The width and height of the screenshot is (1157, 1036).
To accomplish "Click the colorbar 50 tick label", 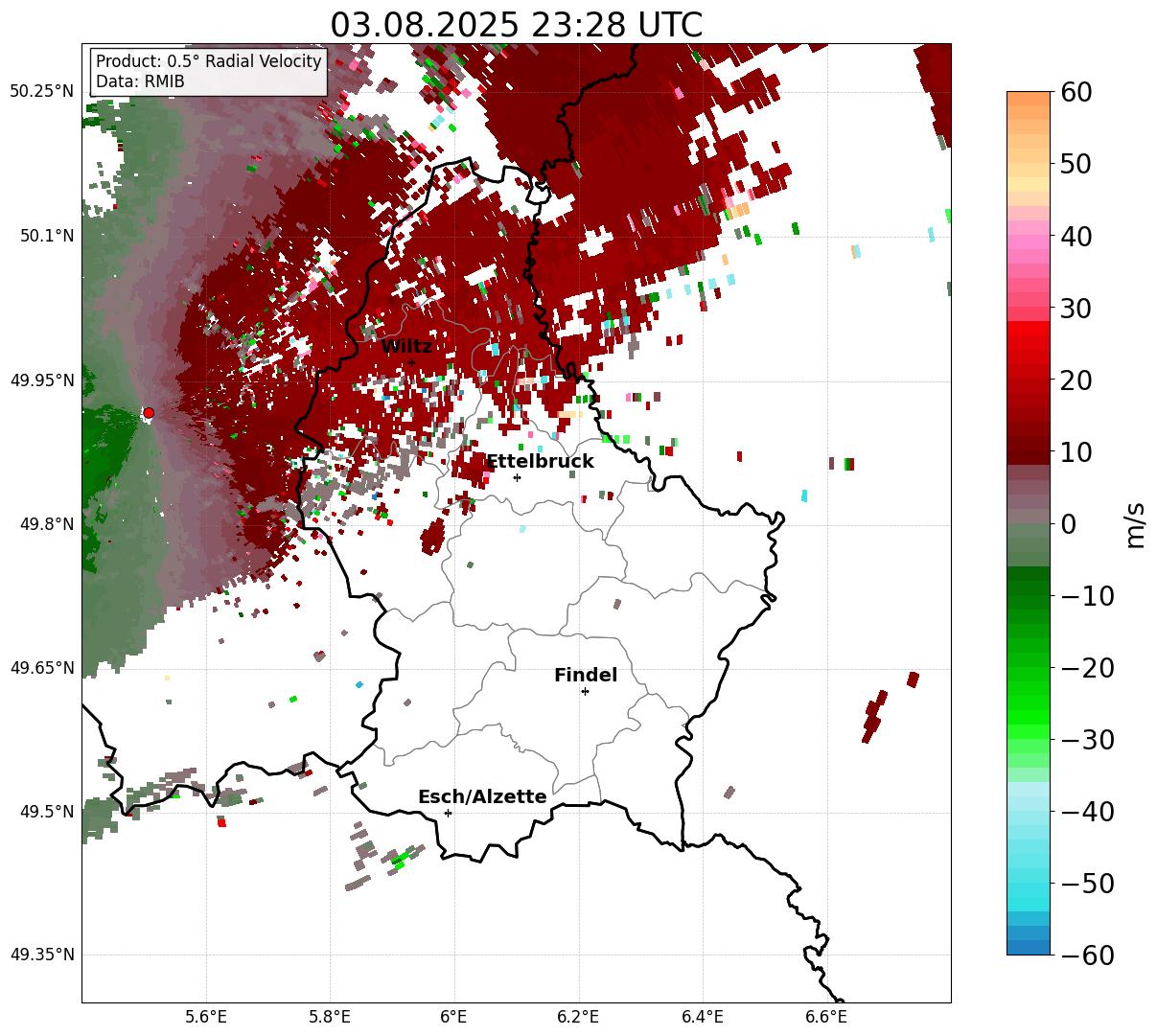I will click(x=1076, y=164).
